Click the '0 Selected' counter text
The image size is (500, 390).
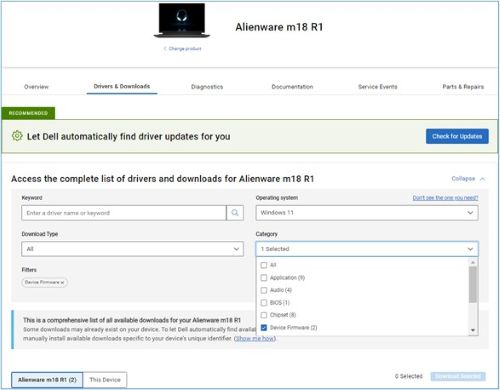point(409,376)
